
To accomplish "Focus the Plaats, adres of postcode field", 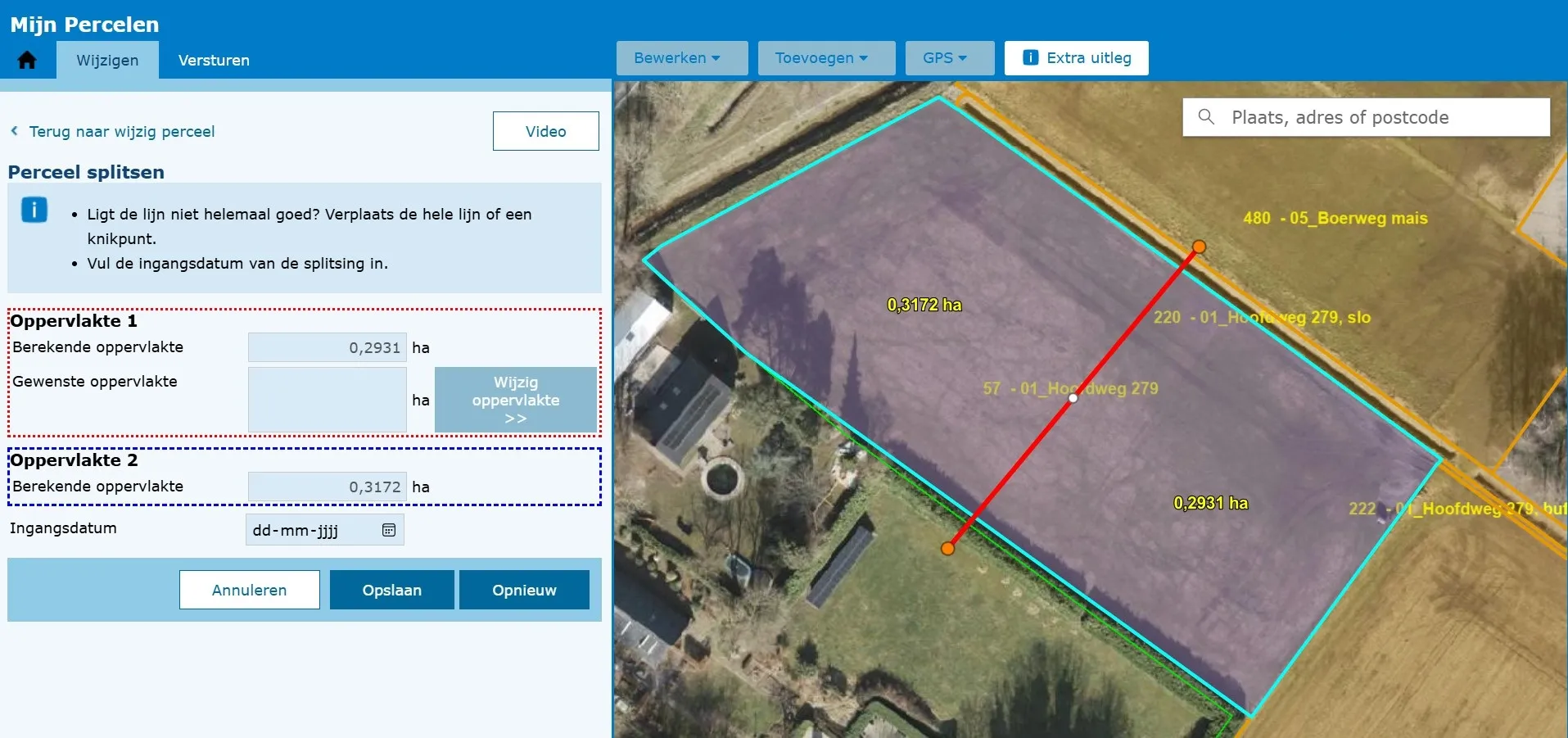I will coord(1366,117).
